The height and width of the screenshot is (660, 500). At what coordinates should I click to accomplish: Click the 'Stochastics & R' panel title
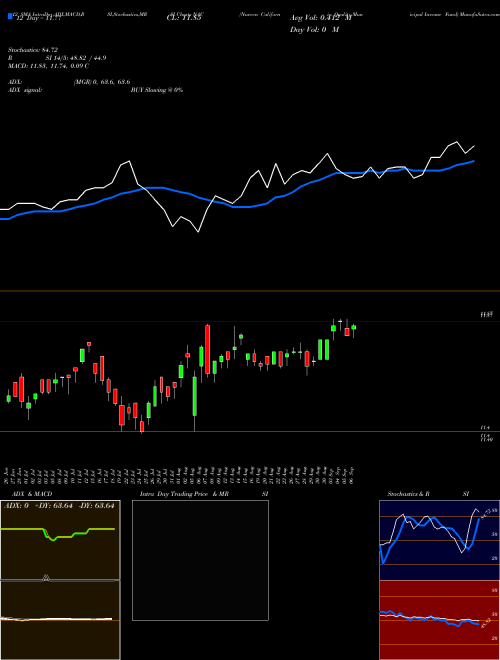click(408, 494)
